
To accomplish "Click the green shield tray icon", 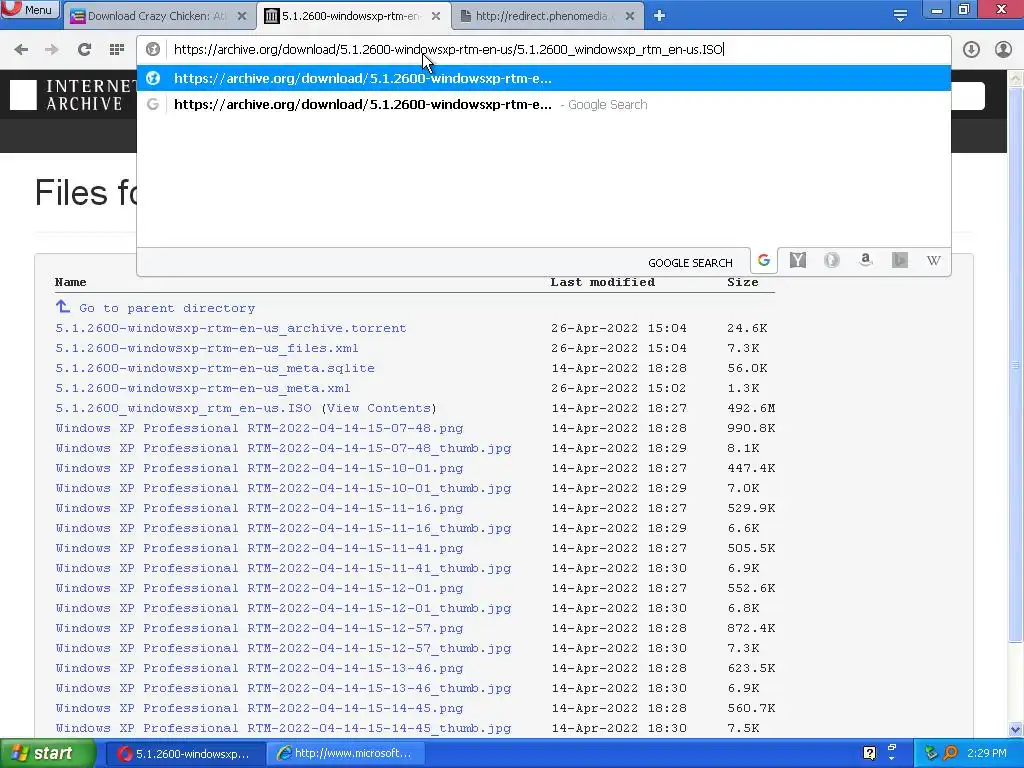I will click(931, 753).
